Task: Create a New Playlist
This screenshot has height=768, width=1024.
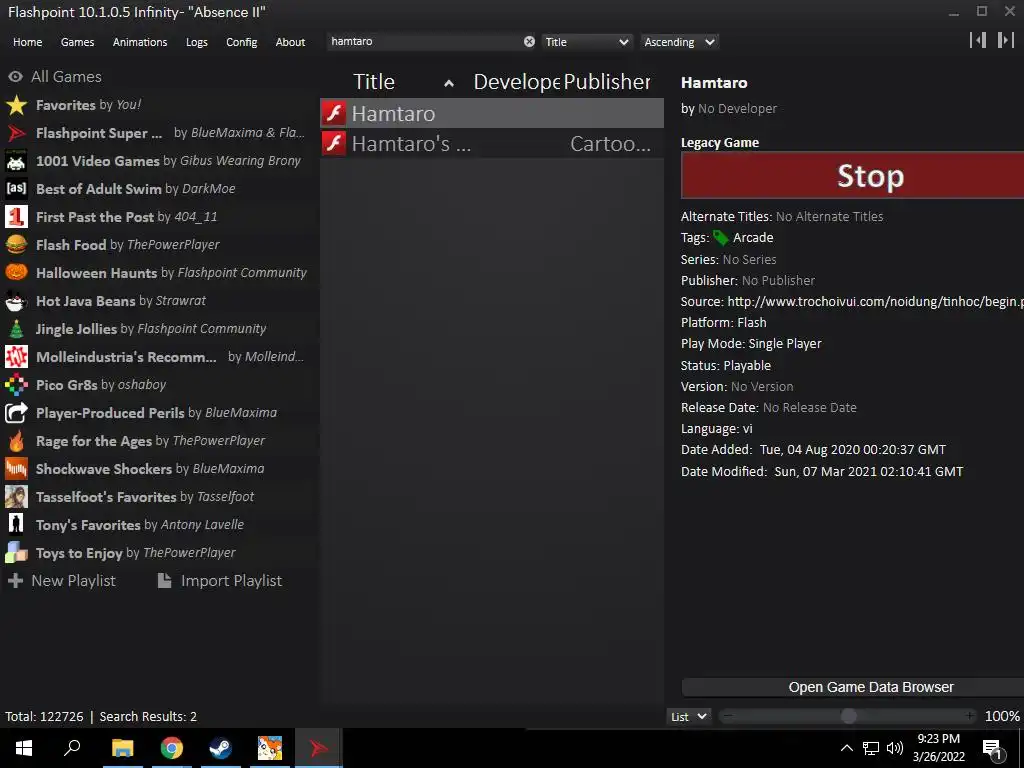Action: pyautogui.click(x=63, y=581)
